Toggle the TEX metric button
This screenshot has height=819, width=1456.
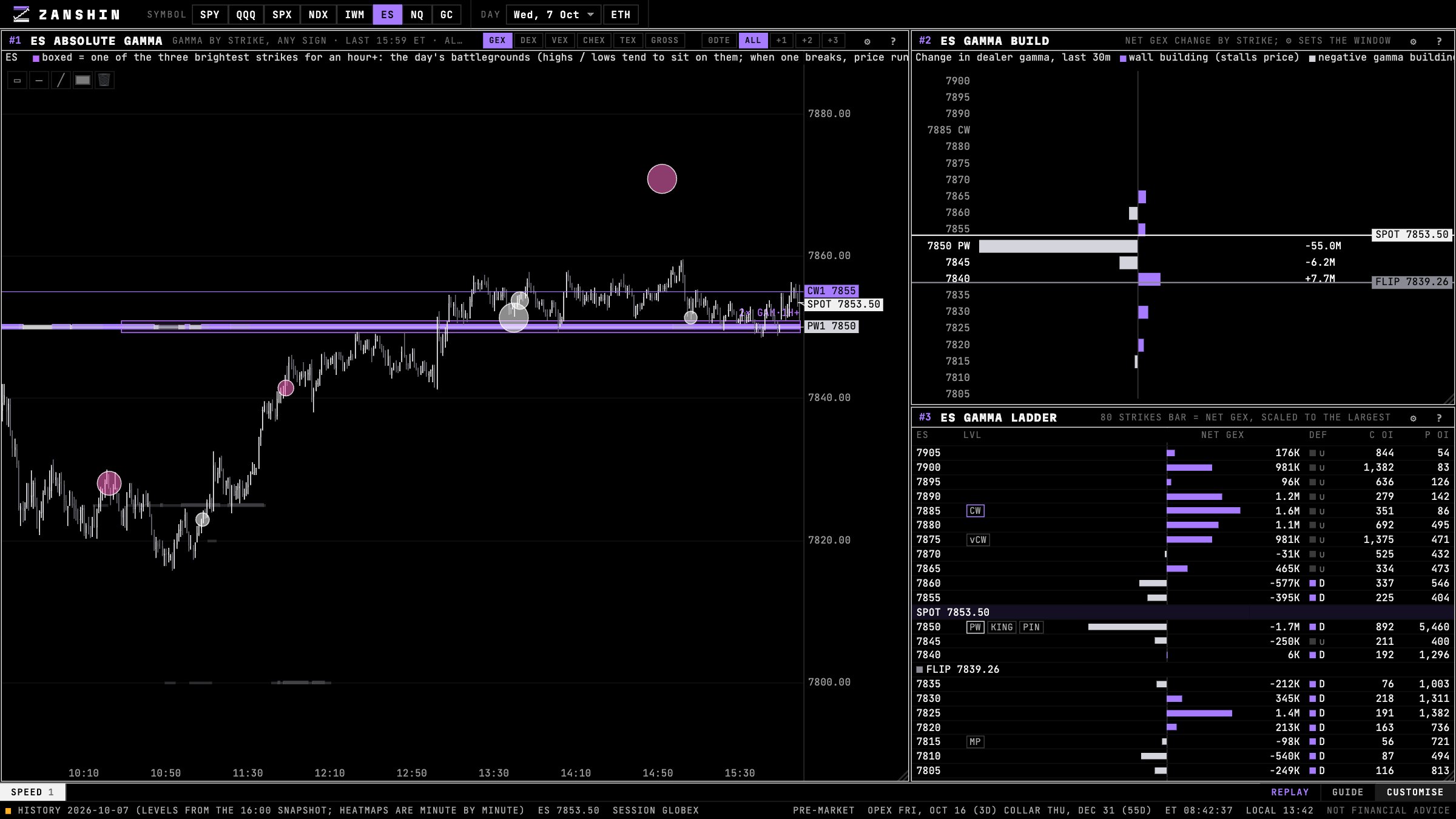pos(628,41)
